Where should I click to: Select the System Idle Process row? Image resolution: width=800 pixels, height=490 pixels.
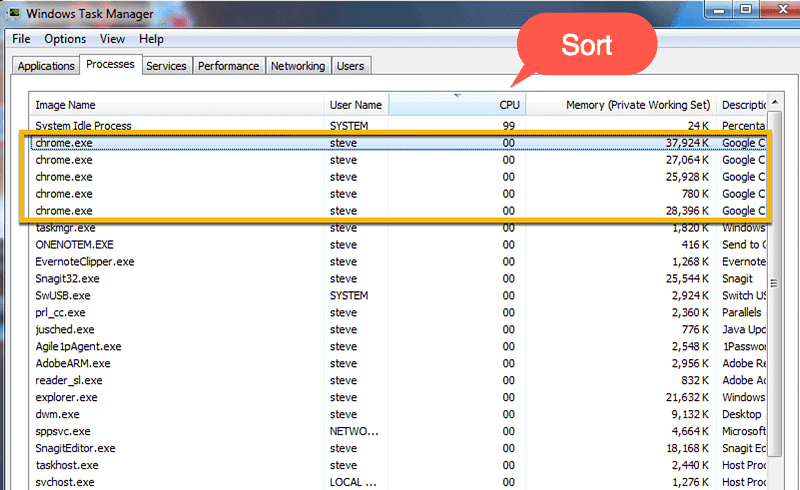pos(398,126)
